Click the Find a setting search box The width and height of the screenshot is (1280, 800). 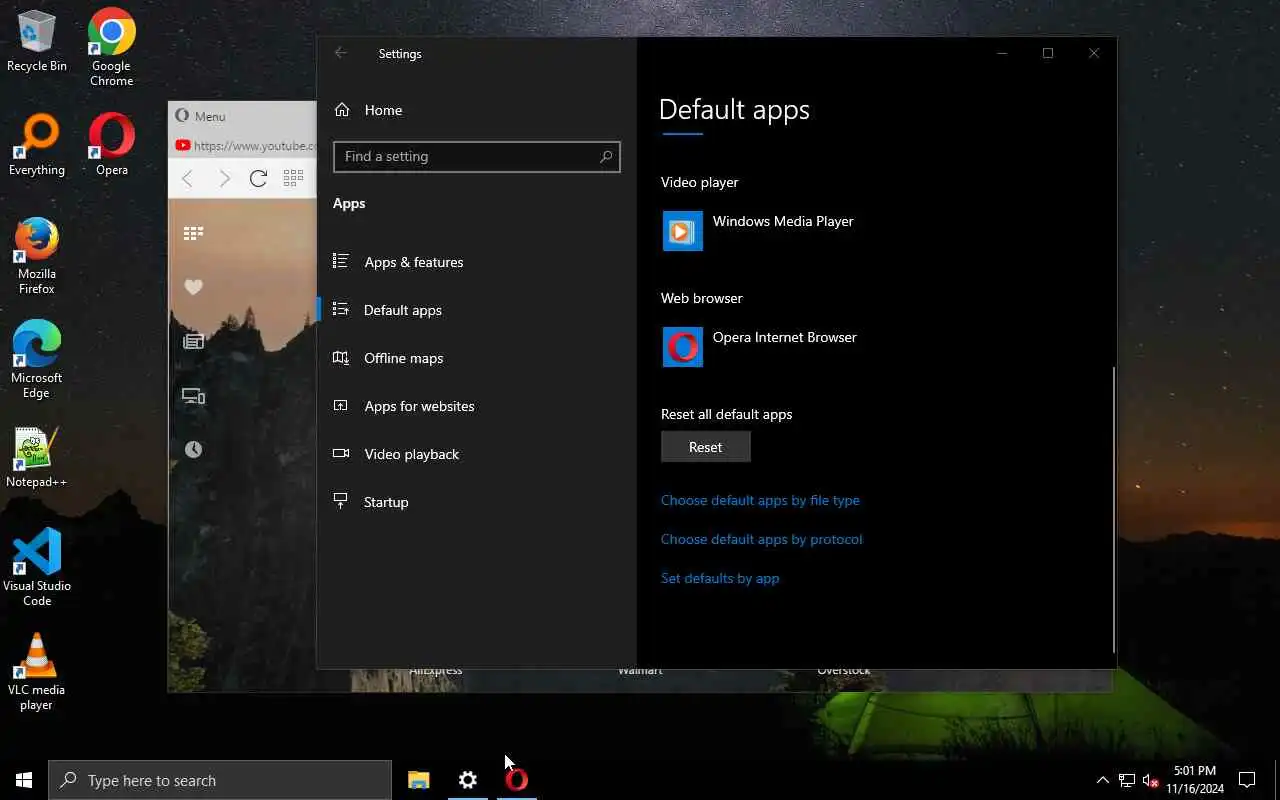(476, 156)
